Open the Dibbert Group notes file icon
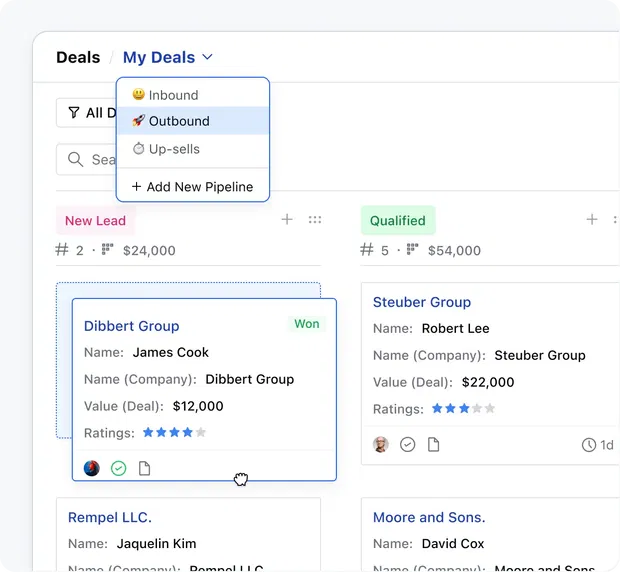620x572 pixels. [x=145, y=468]
